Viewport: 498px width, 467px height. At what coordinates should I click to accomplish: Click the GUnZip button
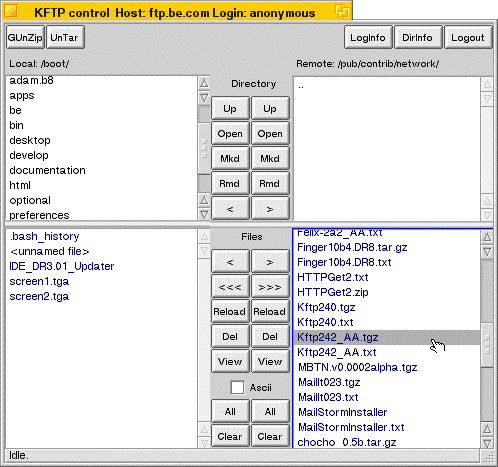25,37
